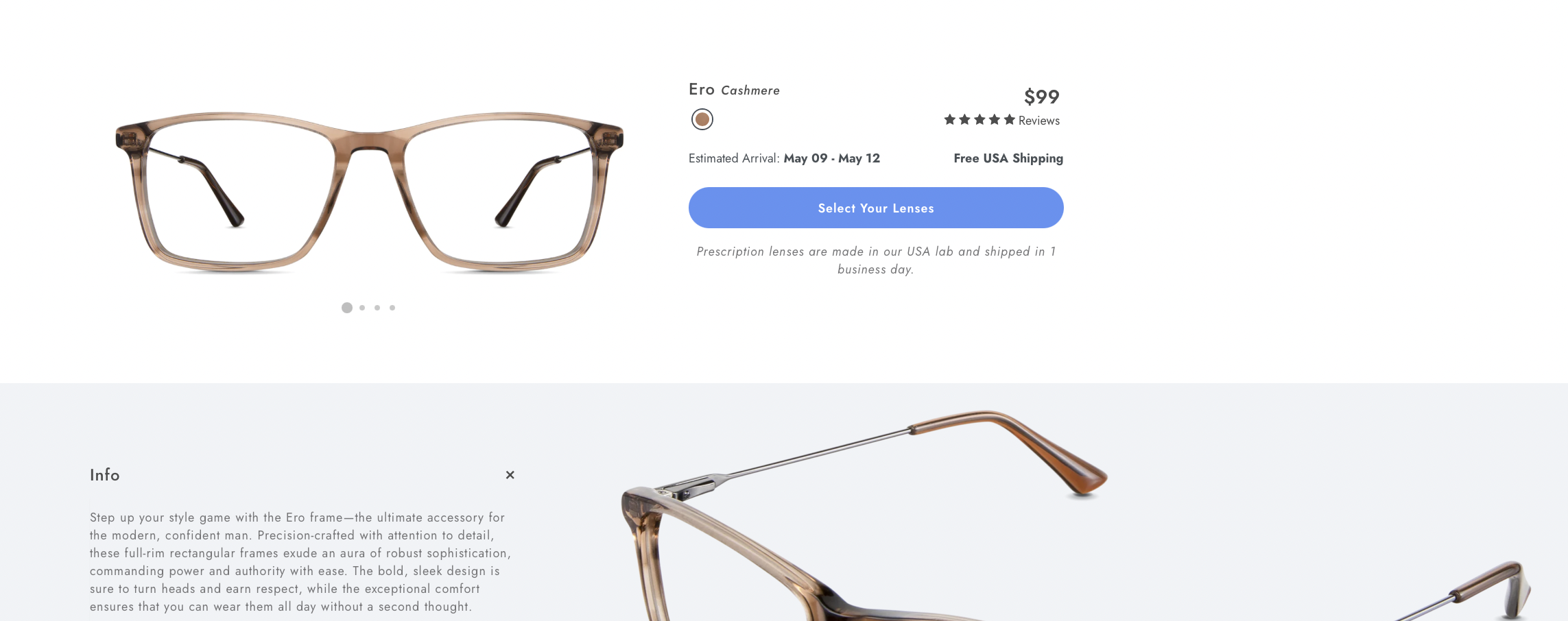Close the Info panel with the X icon
1568x621 pixels.
coord(510,475)
